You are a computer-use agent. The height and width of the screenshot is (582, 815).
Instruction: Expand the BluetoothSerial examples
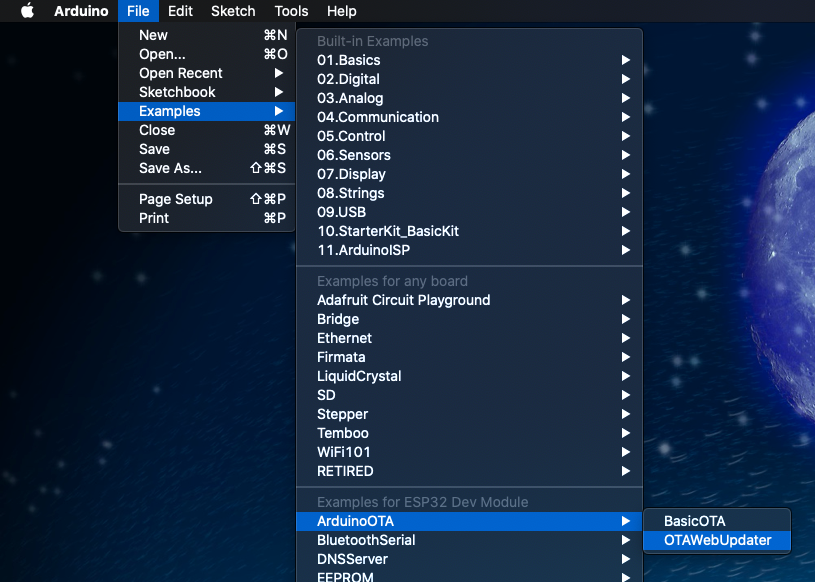469,540
